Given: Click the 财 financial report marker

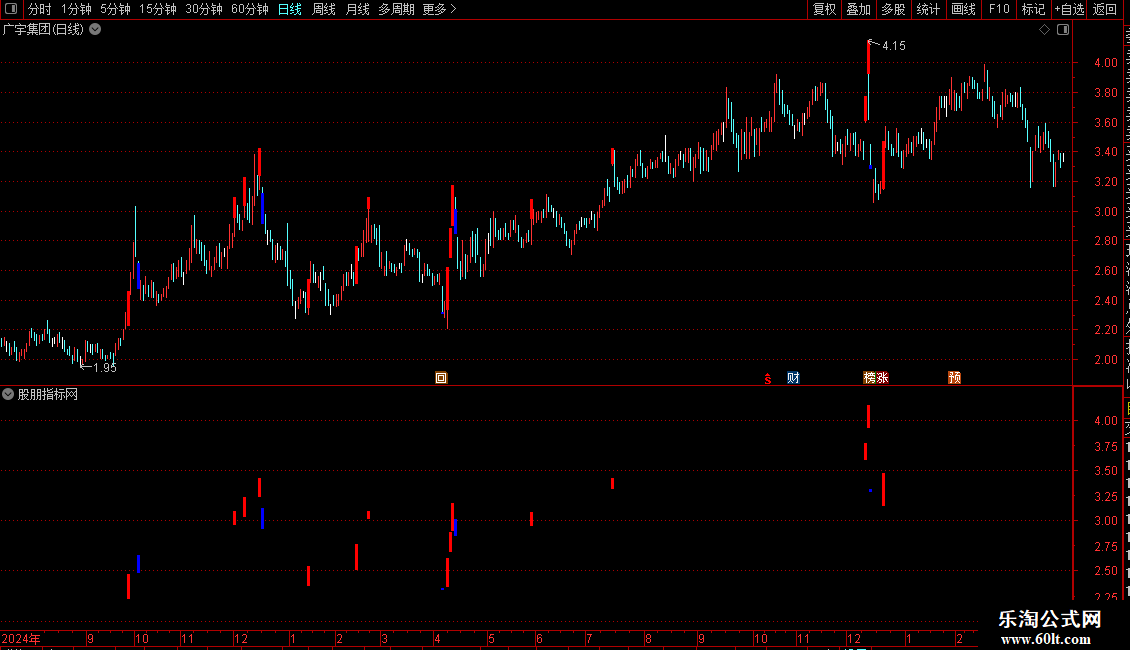Looking at the screenshot, I should [x=793, y=378].
